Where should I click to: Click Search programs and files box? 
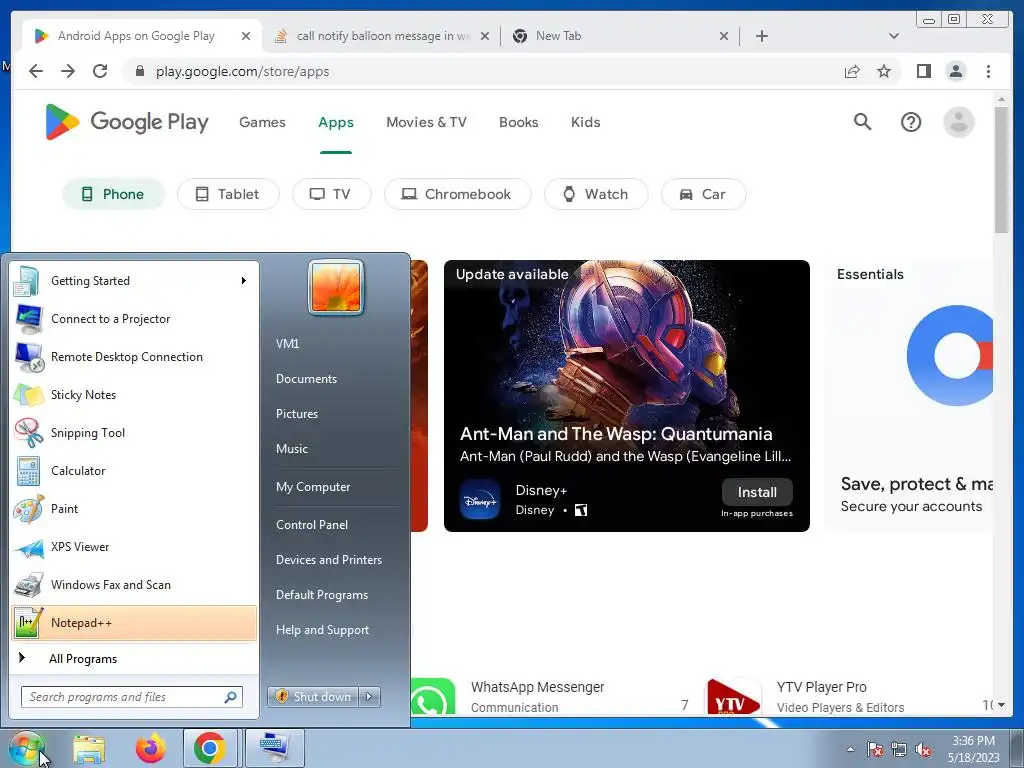131,697
